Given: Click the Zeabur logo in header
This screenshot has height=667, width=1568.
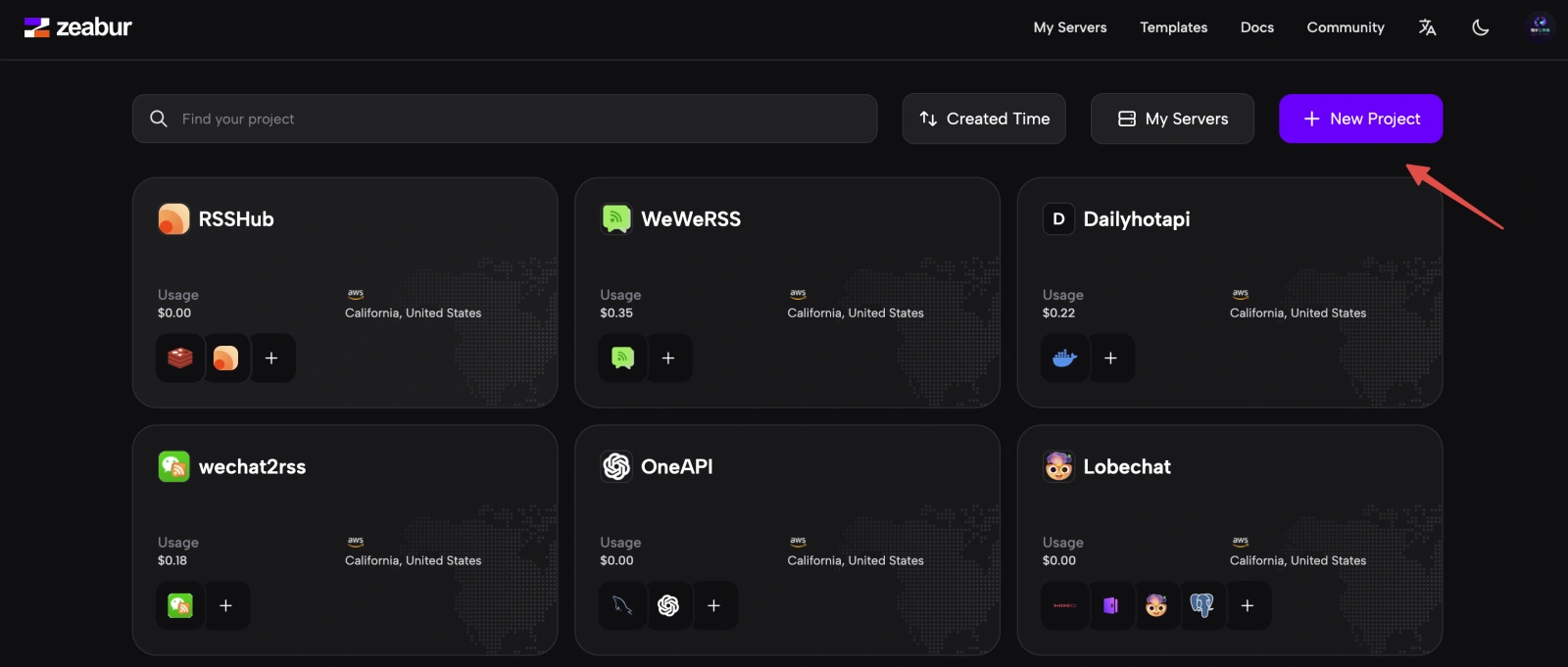Looking at the screenshot, I should point(78,27).
